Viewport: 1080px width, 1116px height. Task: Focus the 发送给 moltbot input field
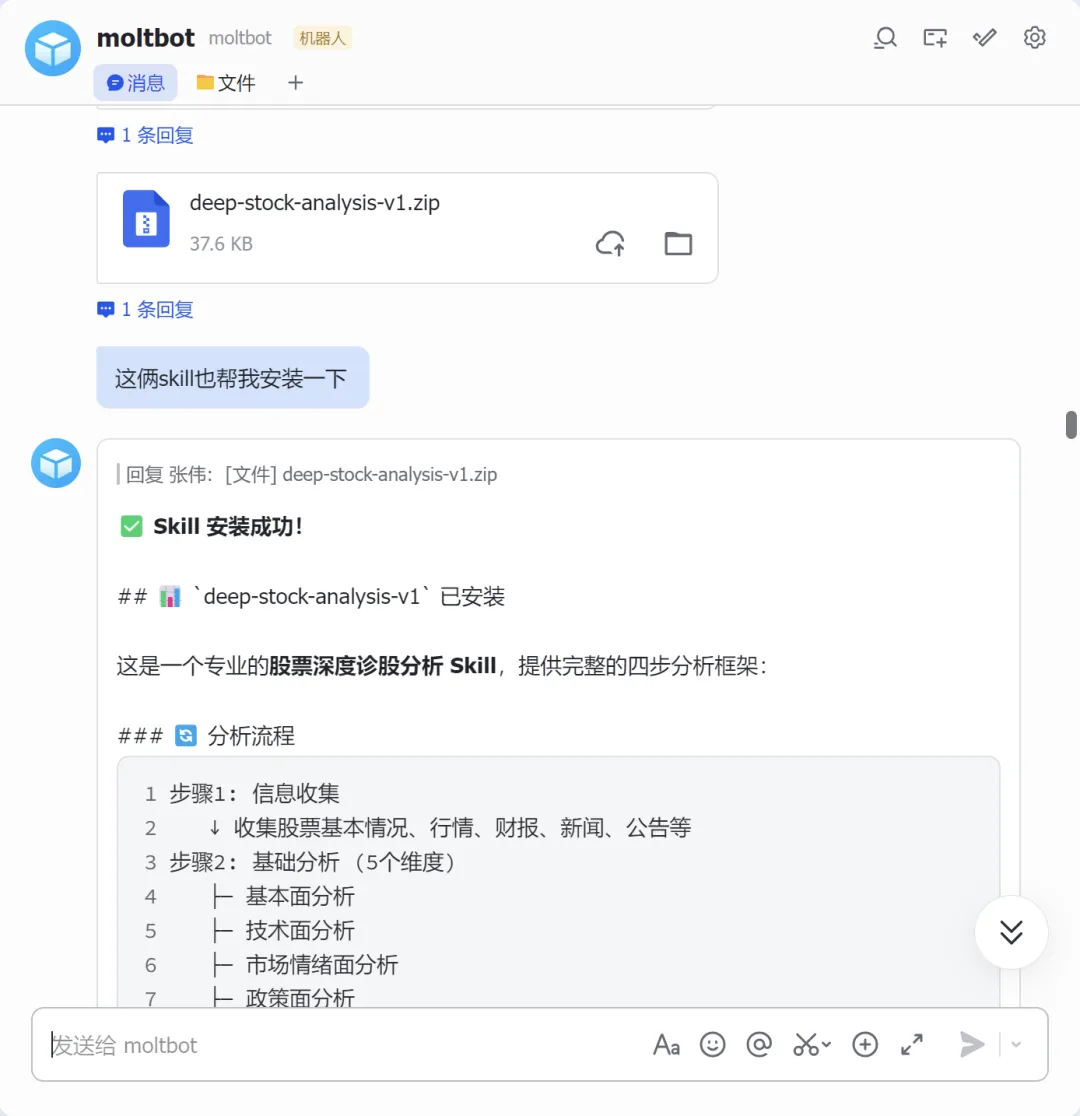tap(342, 1045)
